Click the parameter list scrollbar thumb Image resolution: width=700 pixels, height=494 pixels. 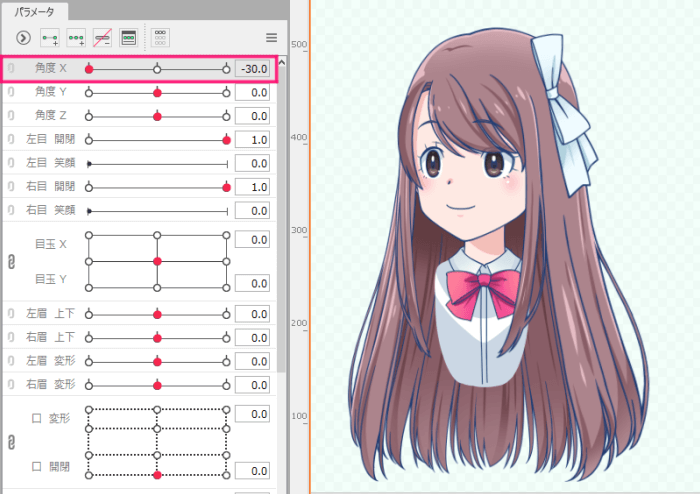coord(282,220)
